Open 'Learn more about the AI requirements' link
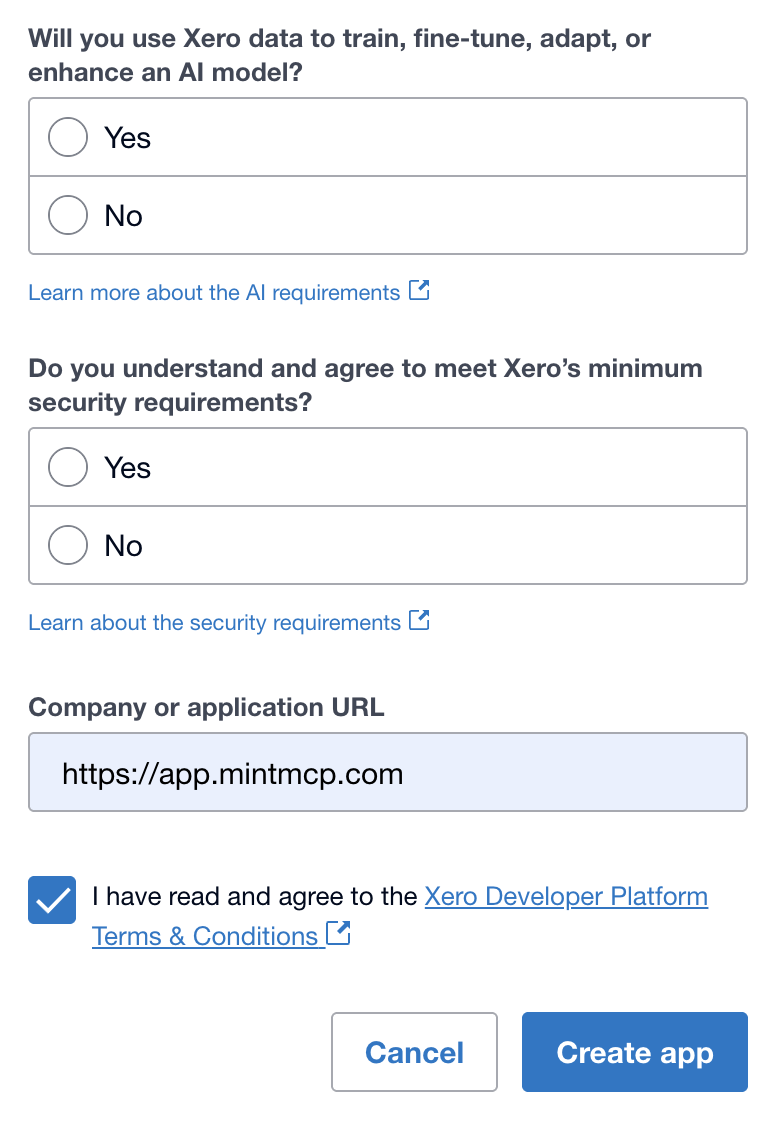Image resolution: width=776 pixels, height=1124 pixels. click(x=214, y=292)
